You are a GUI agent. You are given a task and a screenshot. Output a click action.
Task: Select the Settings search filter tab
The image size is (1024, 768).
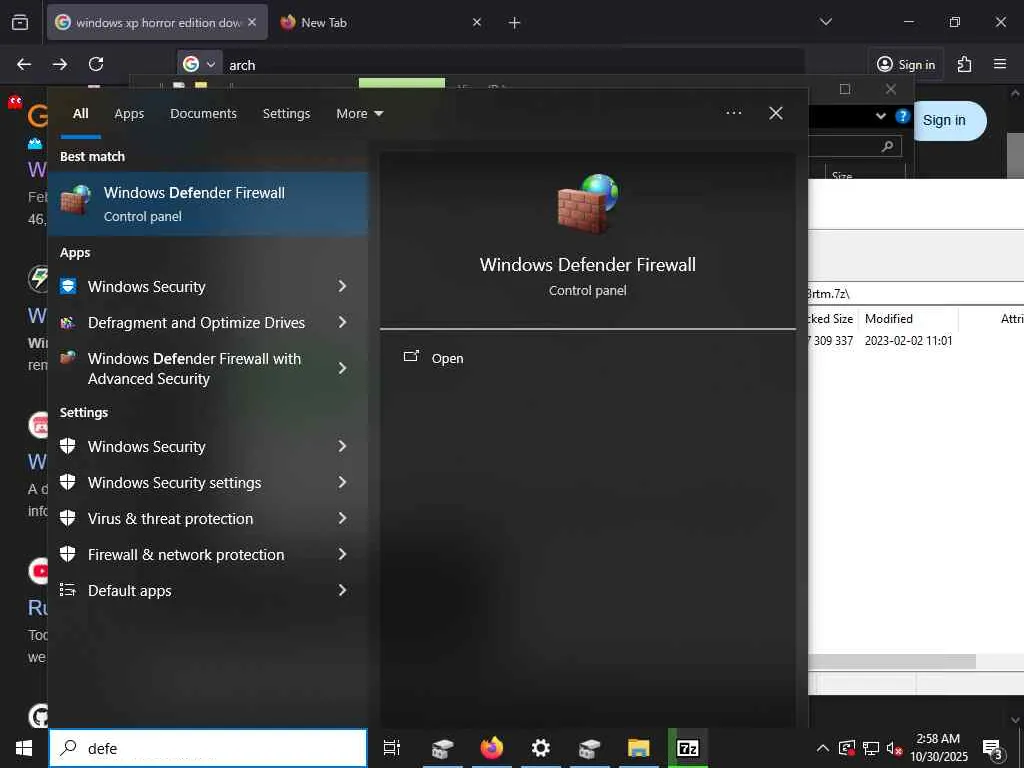tap(286, 114)
